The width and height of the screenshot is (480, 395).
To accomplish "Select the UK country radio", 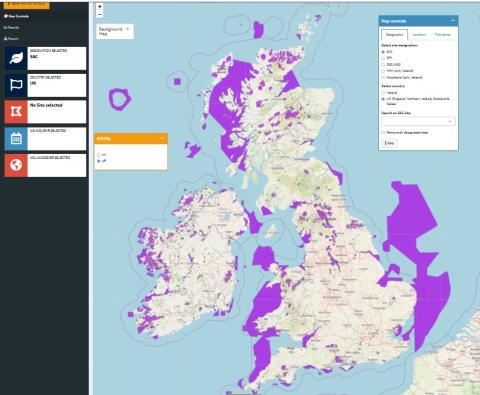I will coord(383,99).
